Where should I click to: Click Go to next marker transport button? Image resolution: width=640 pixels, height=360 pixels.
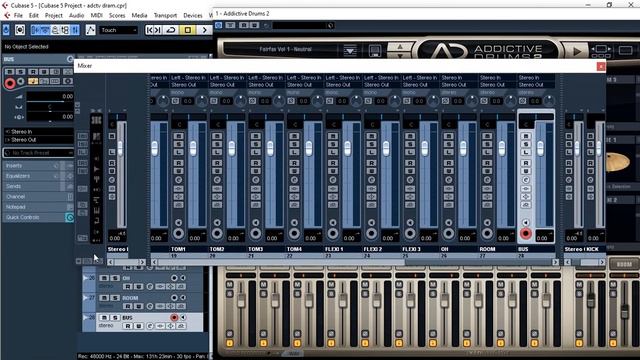158,30
